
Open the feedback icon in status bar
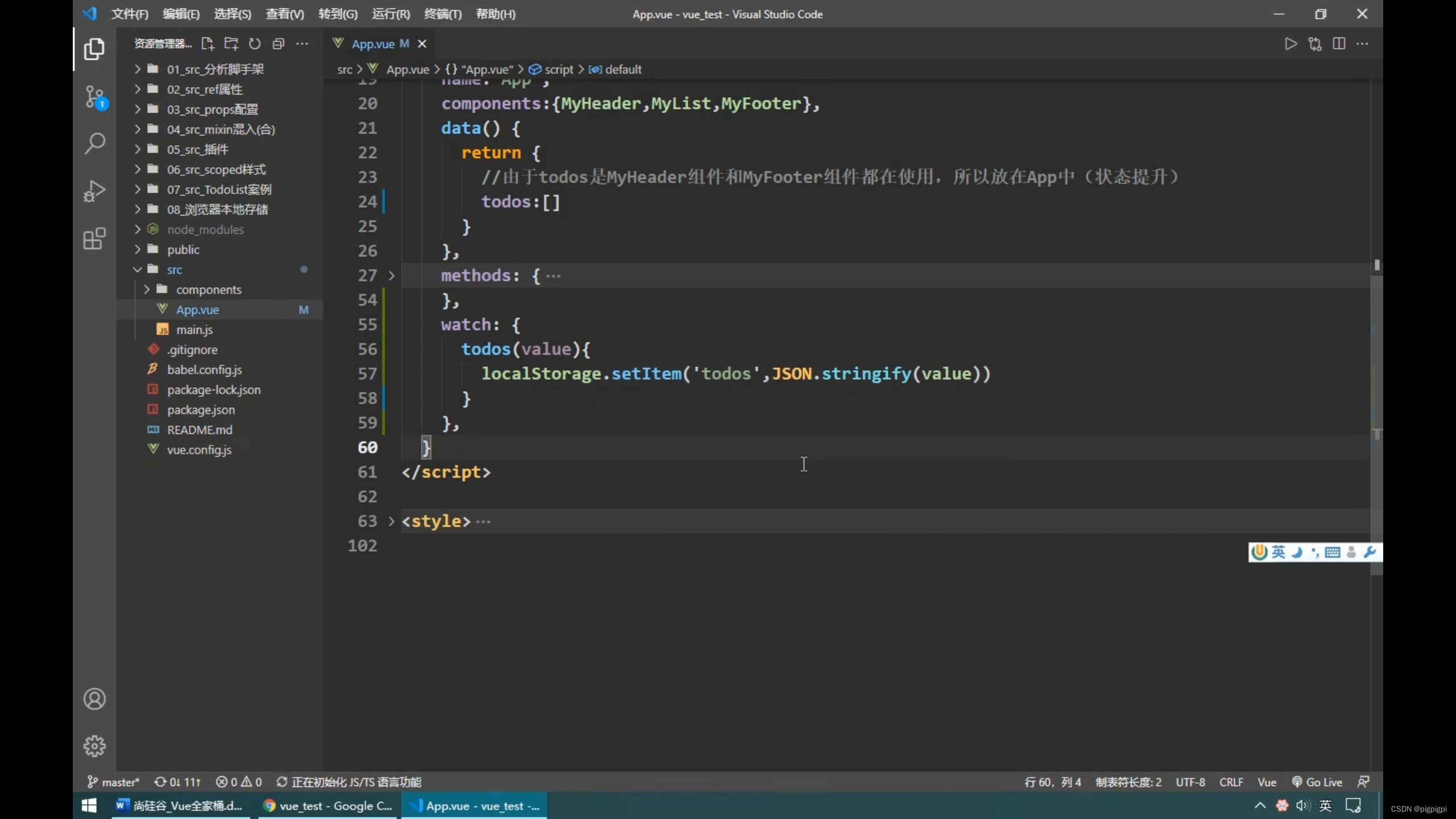click(1363, 782)
